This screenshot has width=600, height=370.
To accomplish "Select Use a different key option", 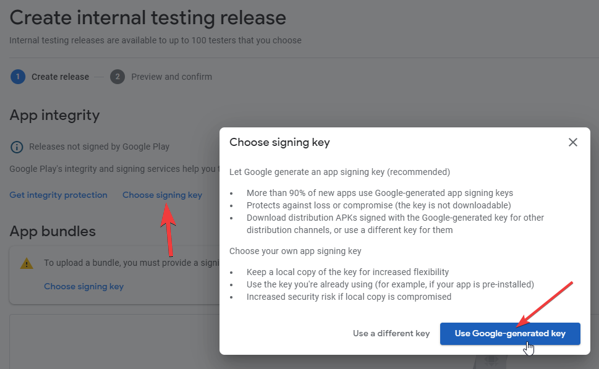I will pyautogui.click(x=391, y=334).
